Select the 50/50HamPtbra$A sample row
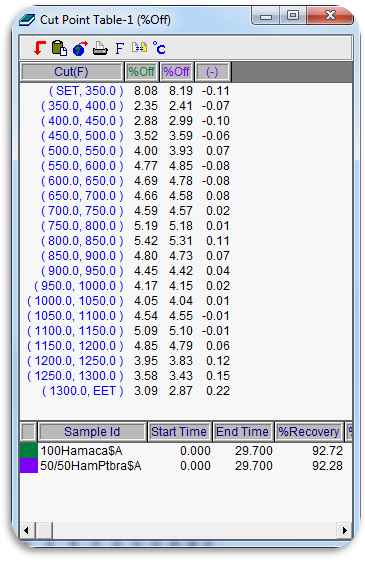Image resolution: width=365 pixels, height=562 pixels. pyautogui.click(x=186, y=466)
